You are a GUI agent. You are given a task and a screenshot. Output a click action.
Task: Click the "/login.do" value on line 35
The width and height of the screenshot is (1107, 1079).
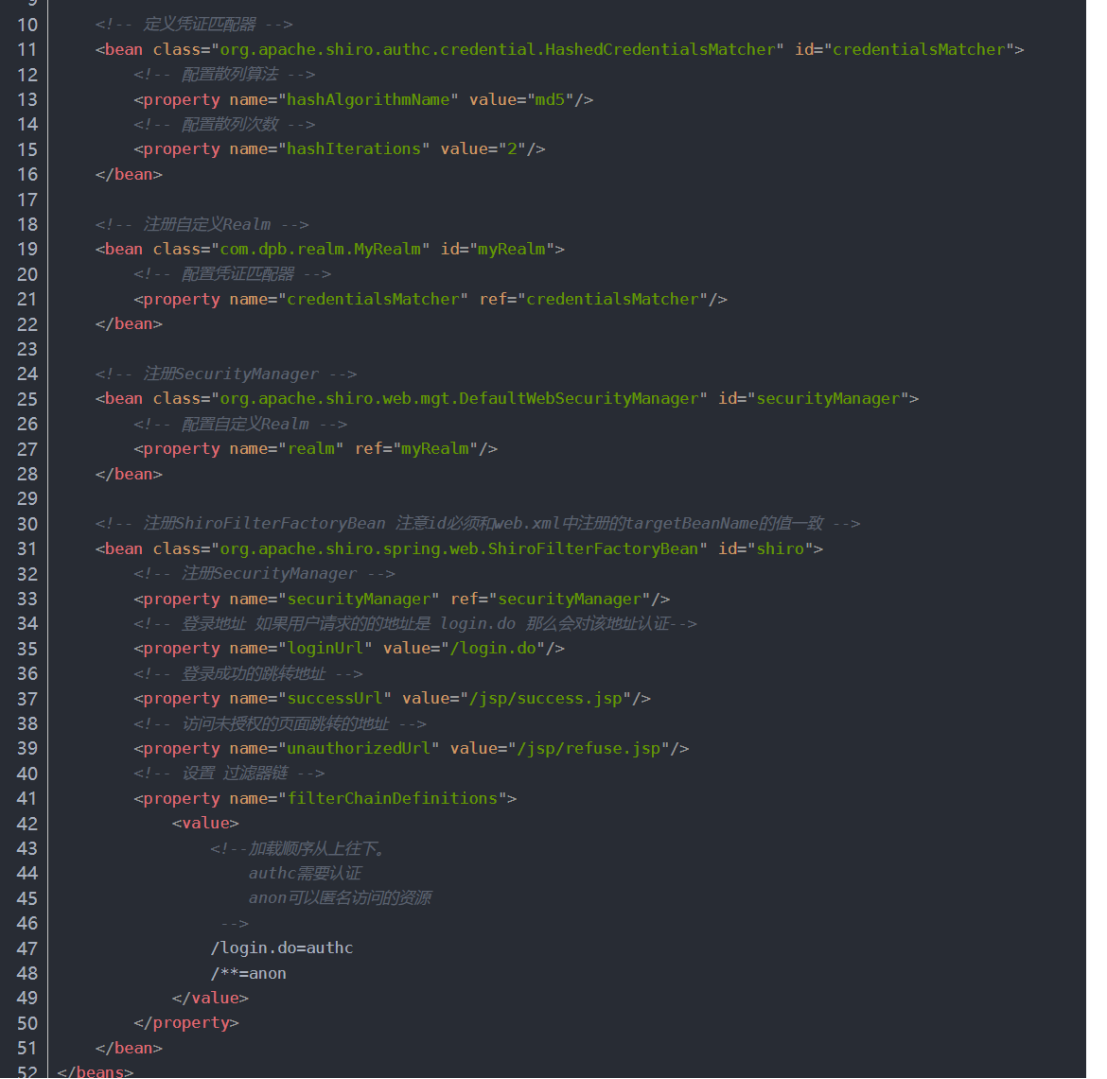[x=493, y=648]
